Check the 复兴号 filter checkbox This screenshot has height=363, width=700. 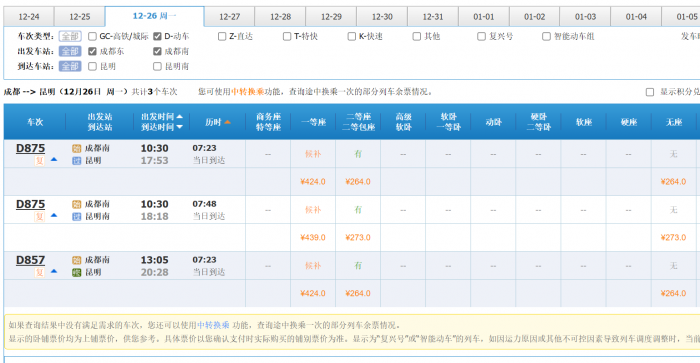[x=481, y=36]
